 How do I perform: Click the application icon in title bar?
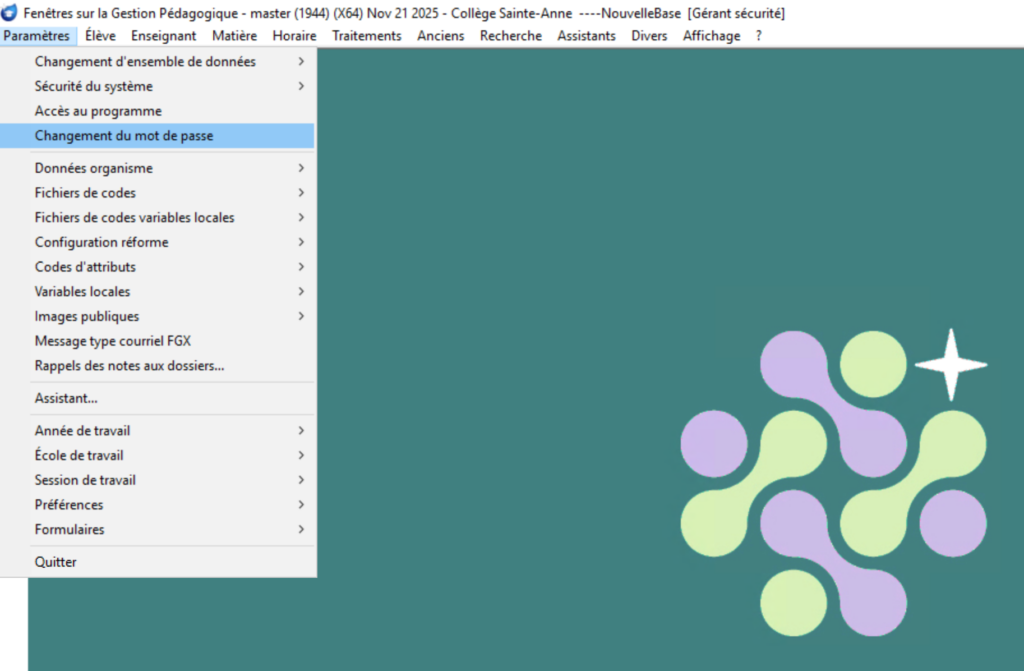click(x=10, y=12)
